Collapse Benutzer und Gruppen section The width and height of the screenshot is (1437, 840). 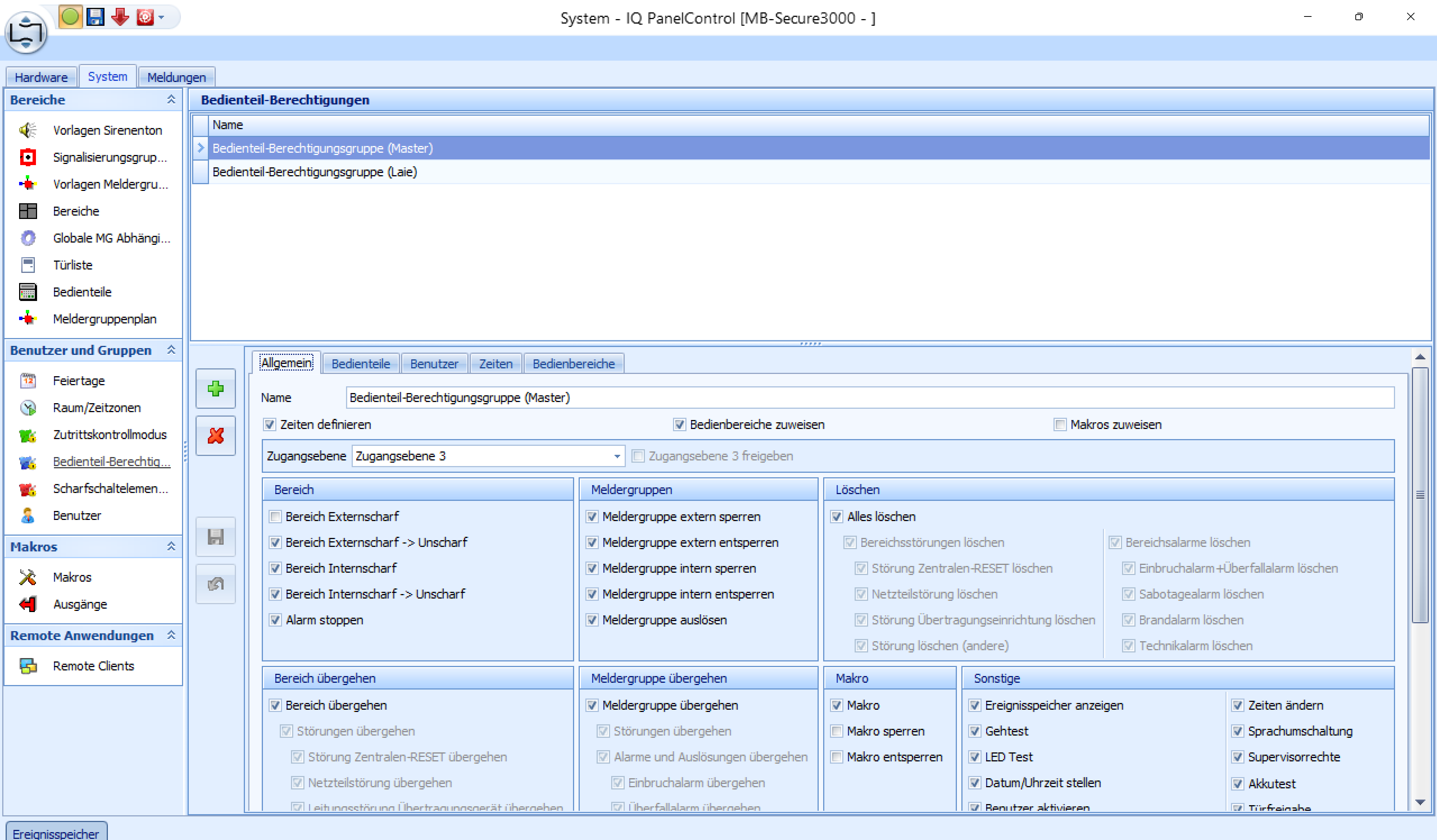click(170, 350)
